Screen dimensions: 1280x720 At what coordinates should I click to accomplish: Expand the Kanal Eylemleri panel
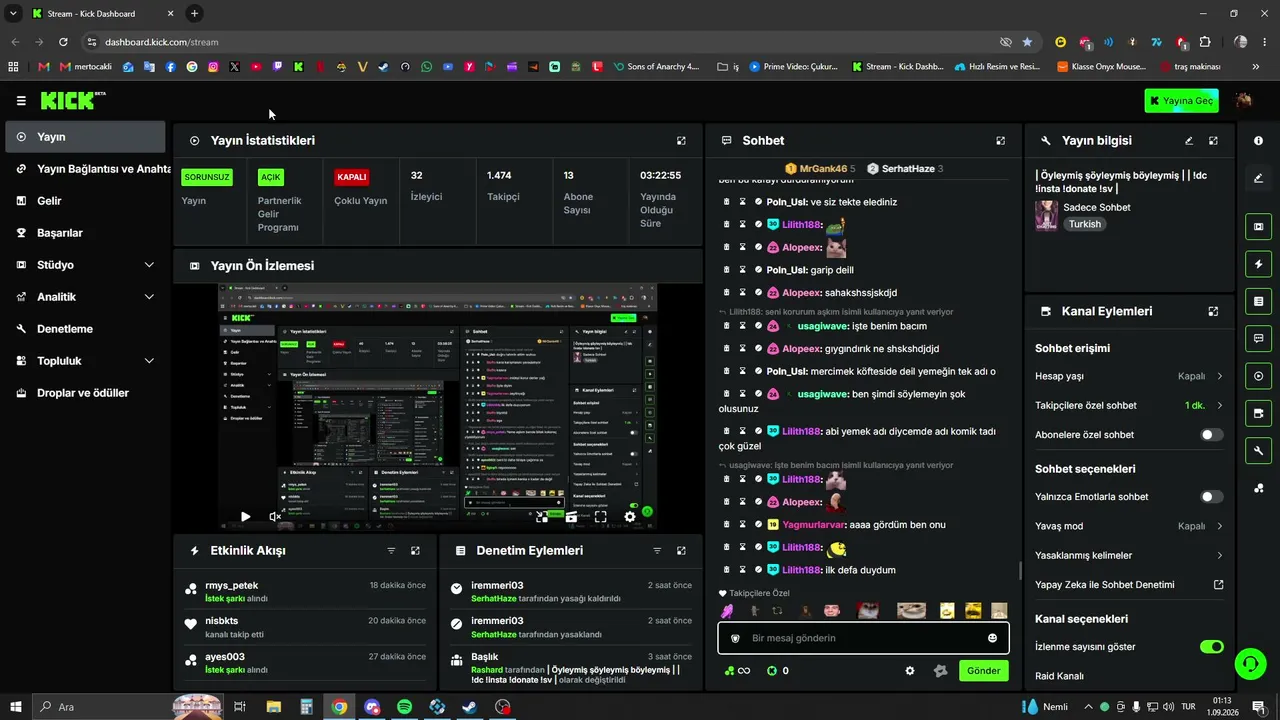(x=1213, y=311)
